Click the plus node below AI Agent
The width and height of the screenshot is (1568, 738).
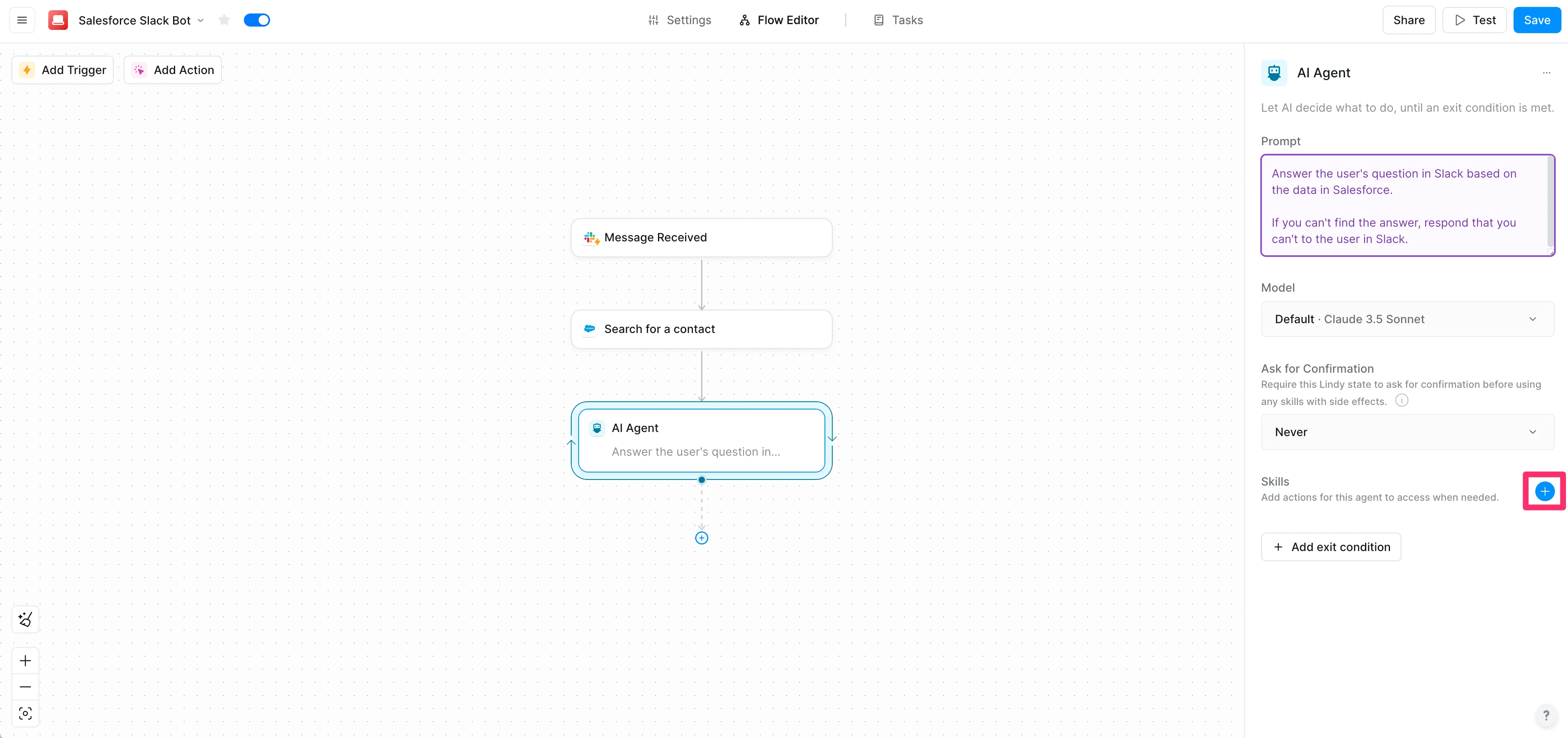pos(701,538)
